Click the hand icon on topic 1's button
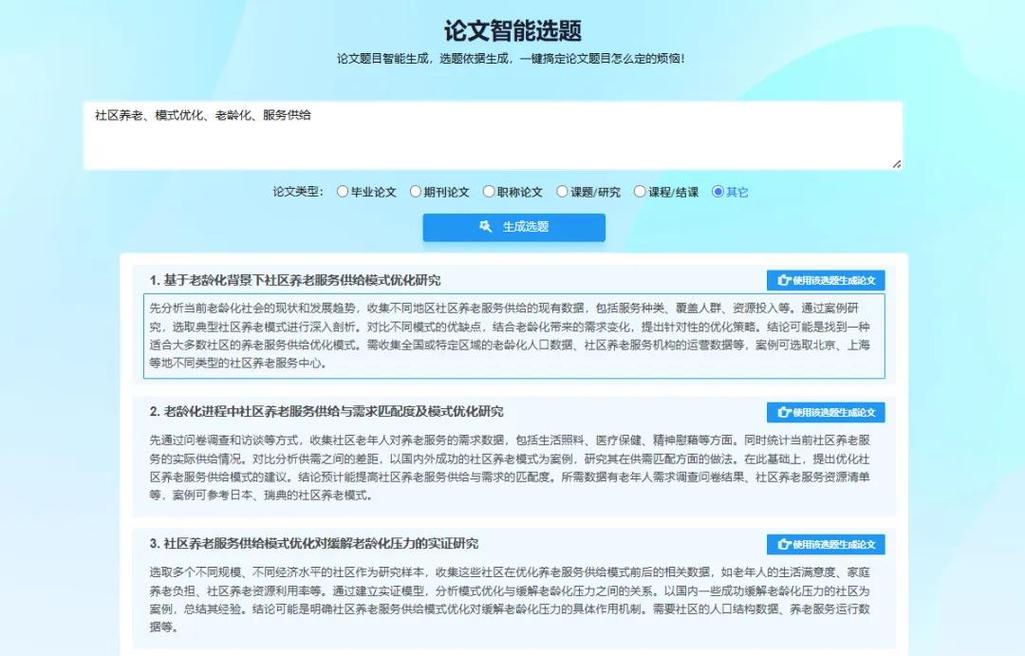This screenshot has width=1025, height=656. pyautogui.click(x=784, y=280)
